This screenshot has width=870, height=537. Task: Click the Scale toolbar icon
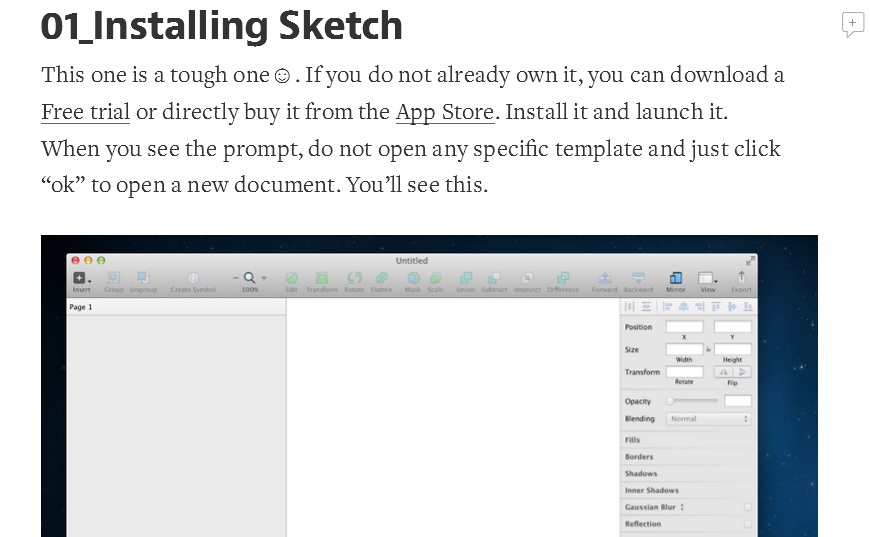[436, 278]
